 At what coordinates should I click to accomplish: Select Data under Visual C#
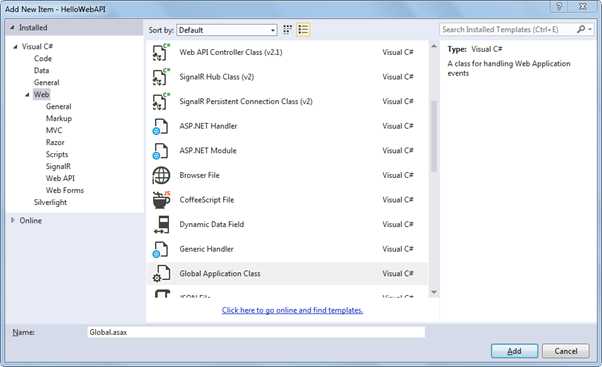pyautogui.click(x=41, y=70)
